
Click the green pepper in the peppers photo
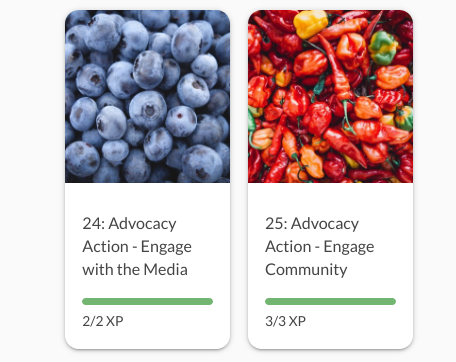point(383,48)
